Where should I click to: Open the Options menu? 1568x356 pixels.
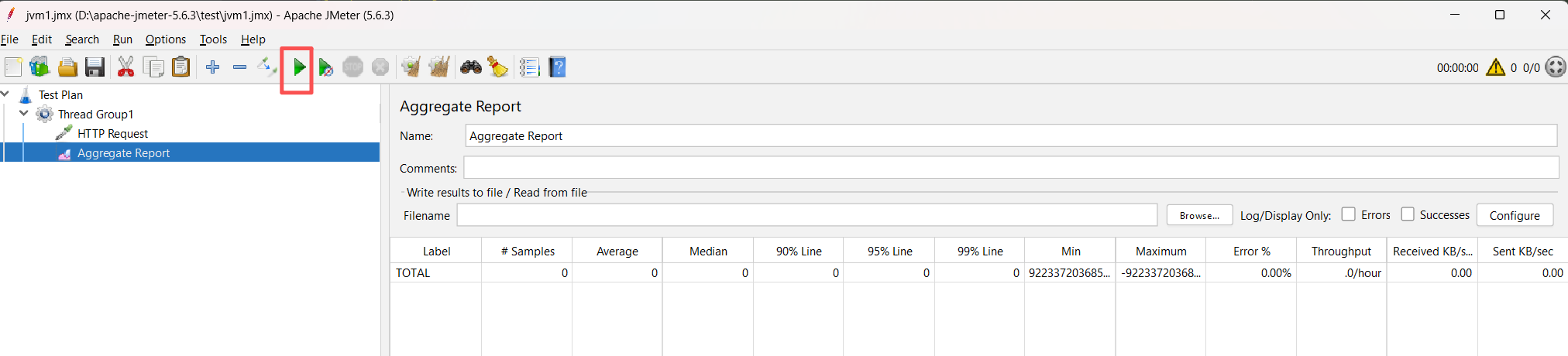(166, 39)
